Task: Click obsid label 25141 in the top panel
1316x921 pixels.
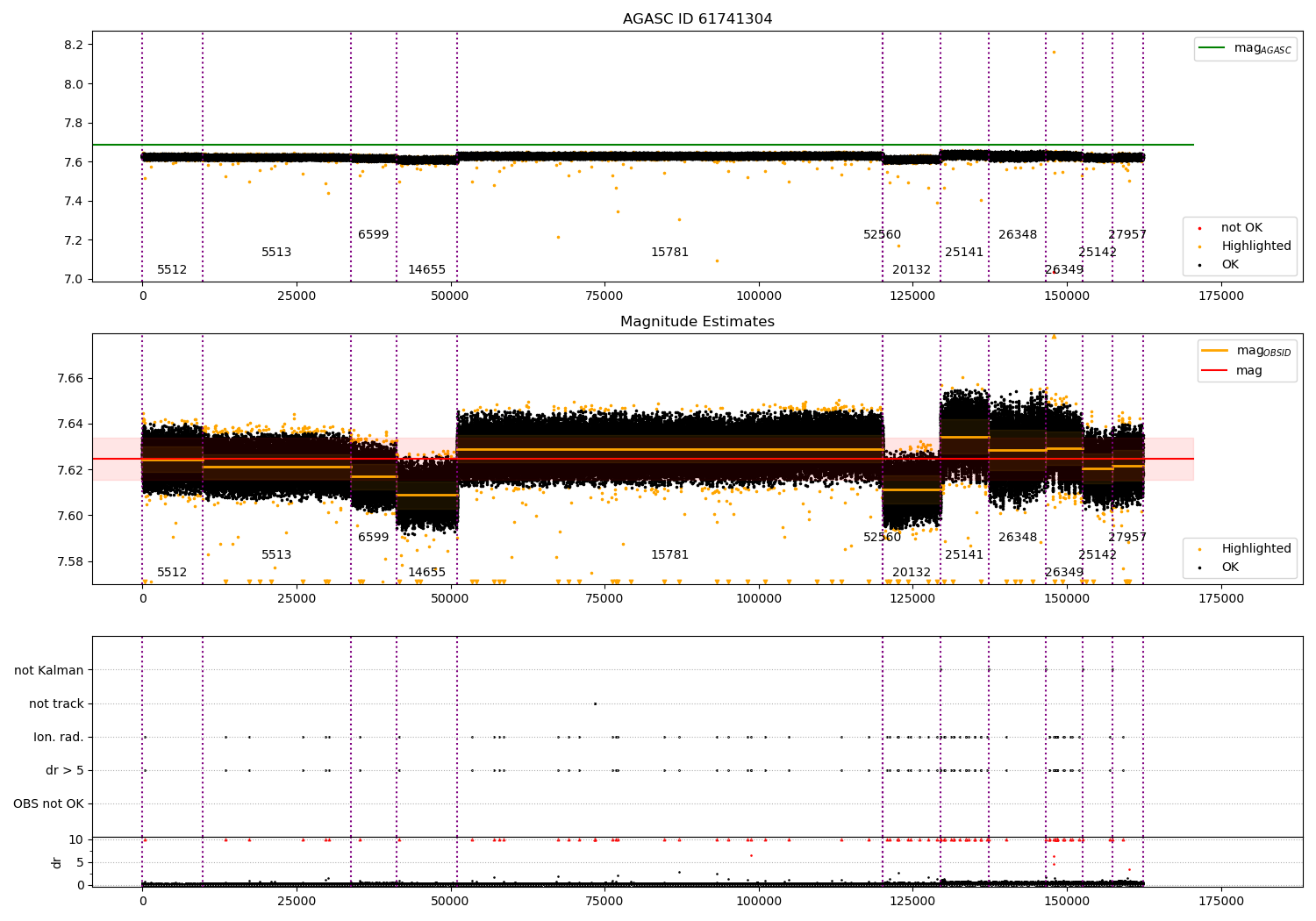Action: pyautogui.click(x=964, y=253)
